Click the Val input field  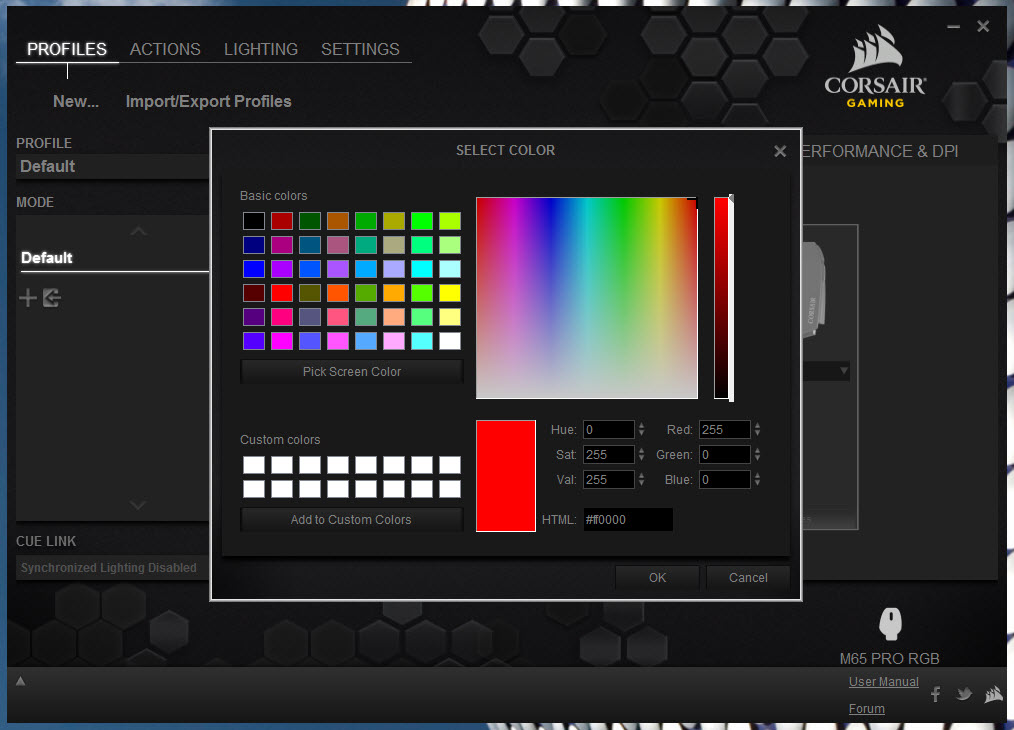tap(609, 479)
